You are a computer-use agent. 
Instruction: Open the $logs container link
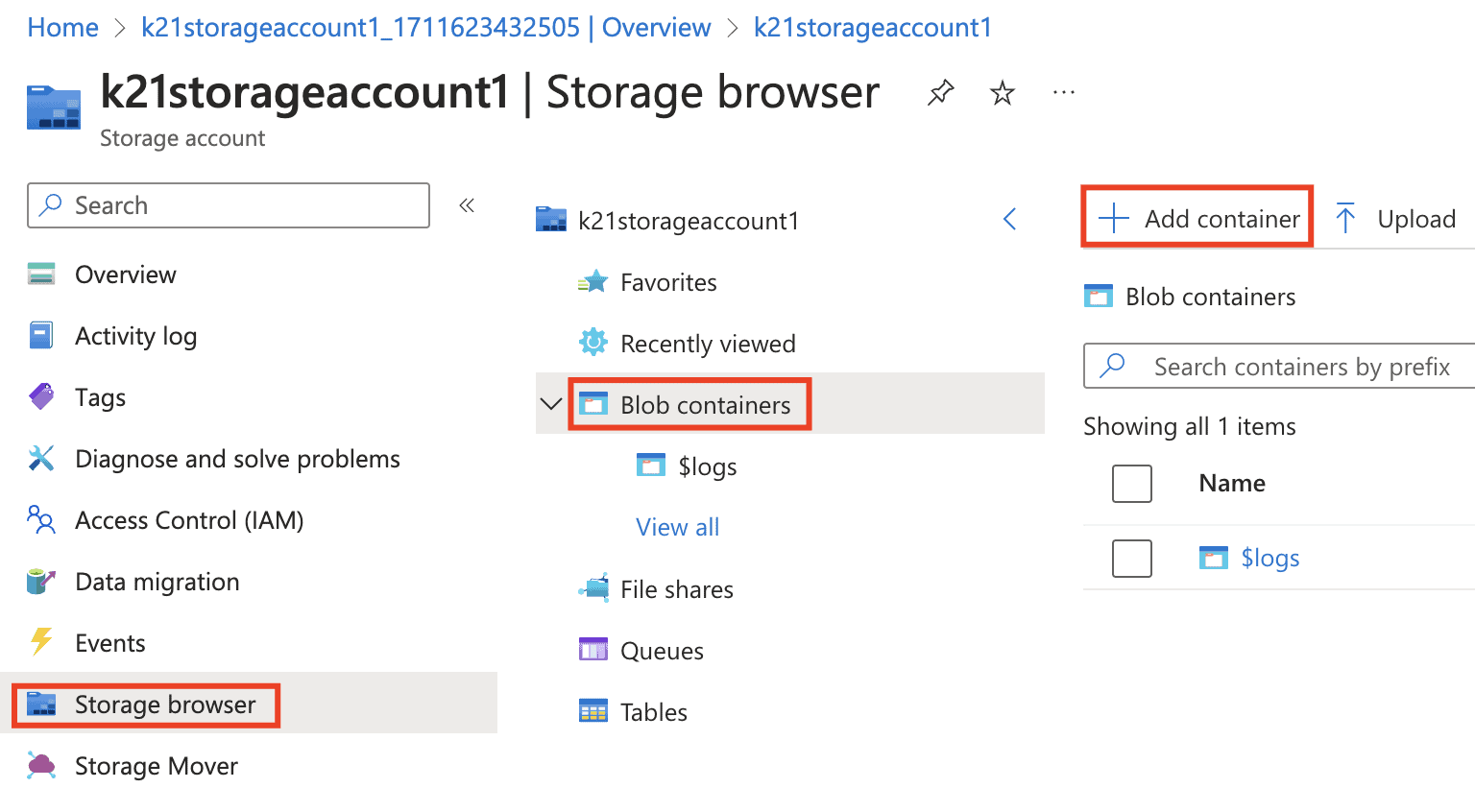[x=1269, y=558]
